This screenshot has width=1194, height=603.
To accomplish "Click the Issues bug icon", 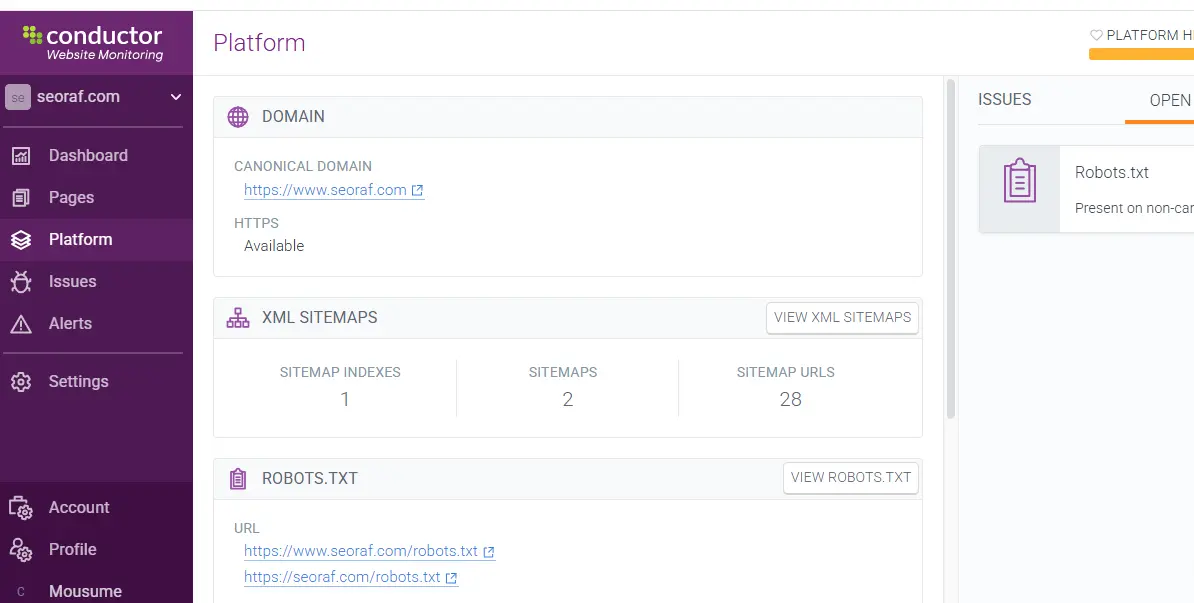I will click(21, 282).
